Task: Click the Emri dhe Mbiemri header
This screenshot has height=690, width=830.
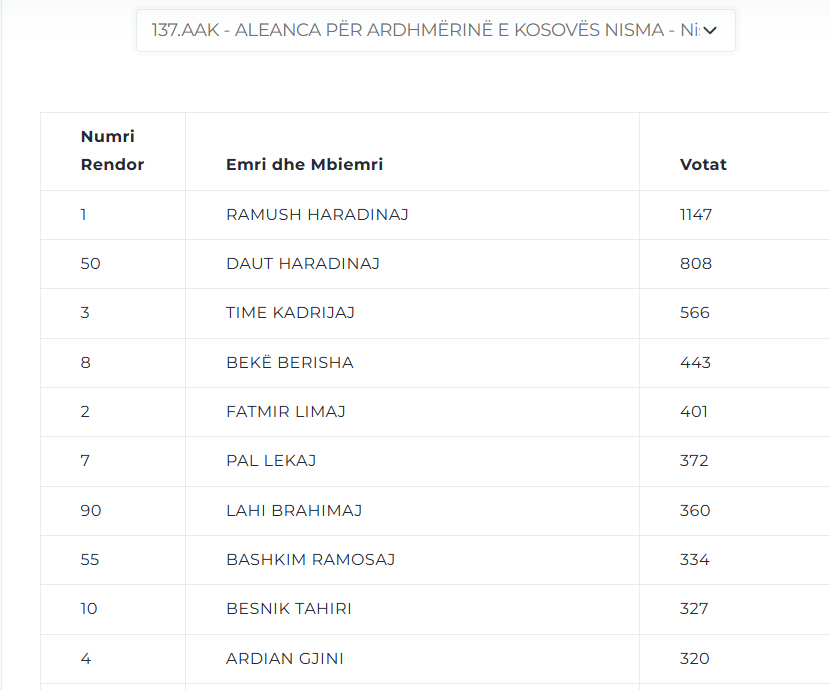Action: pyautogui.click(x=304, y=165)
